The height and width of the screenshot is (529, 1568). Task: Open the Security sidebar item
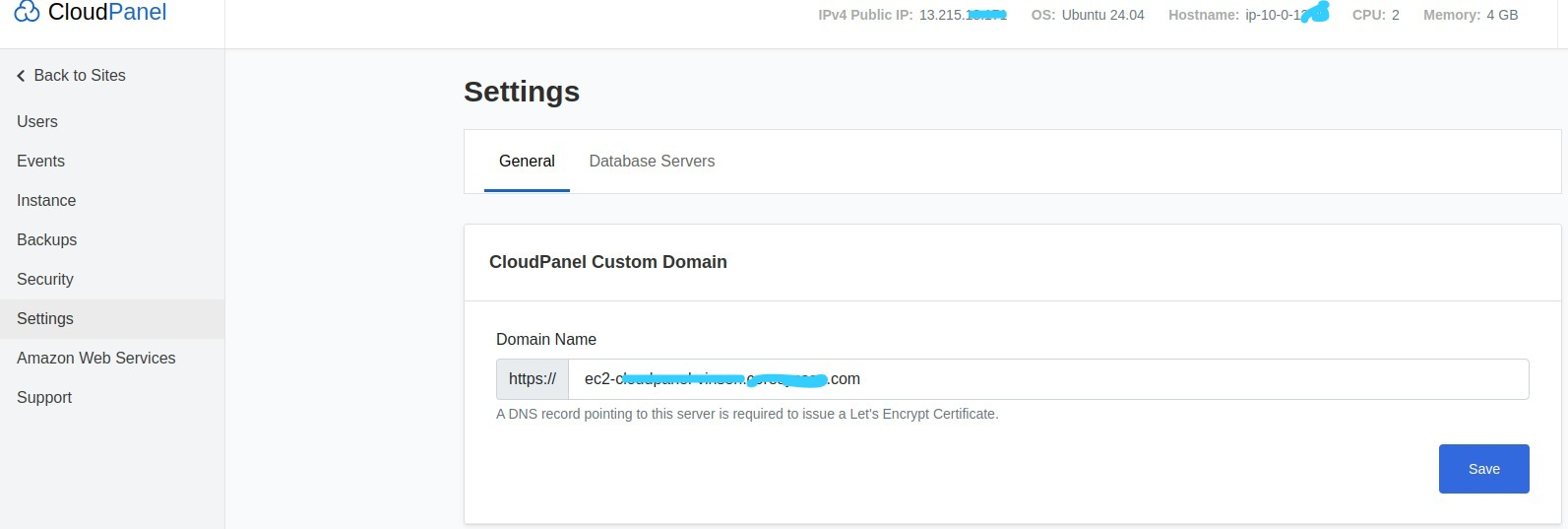pyautogui.click(x=45, y=279)
